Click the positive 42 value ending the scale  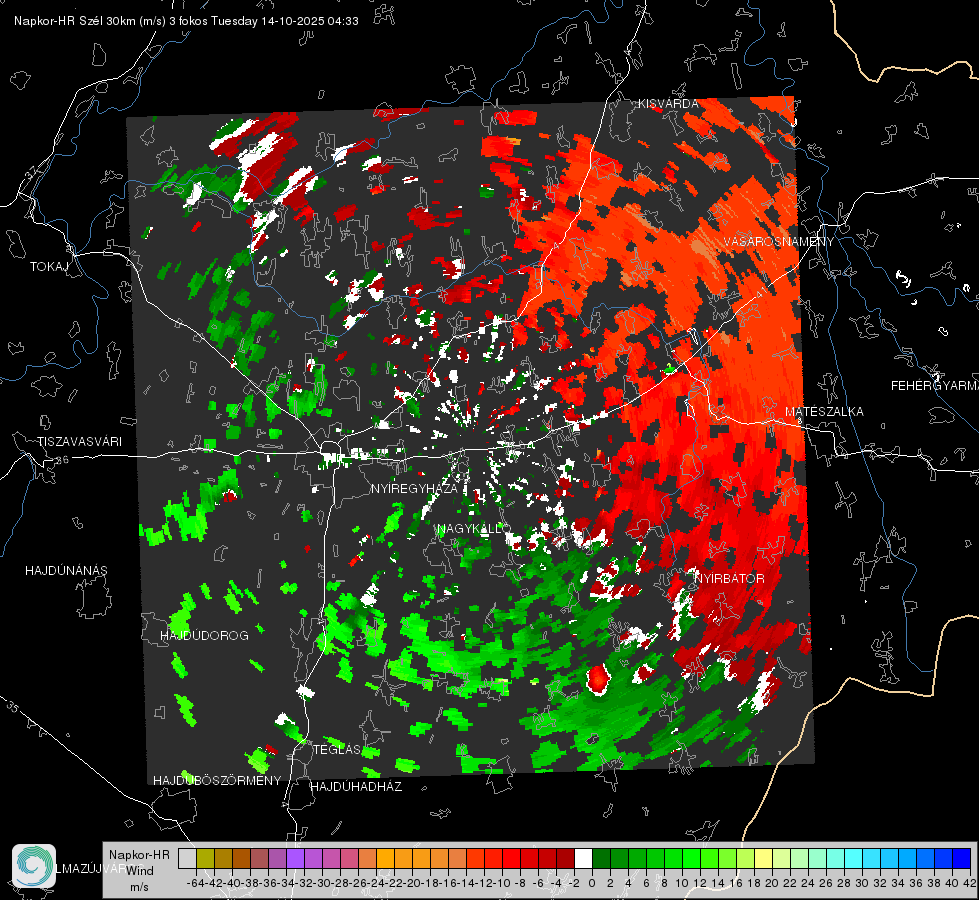[969, 883]
